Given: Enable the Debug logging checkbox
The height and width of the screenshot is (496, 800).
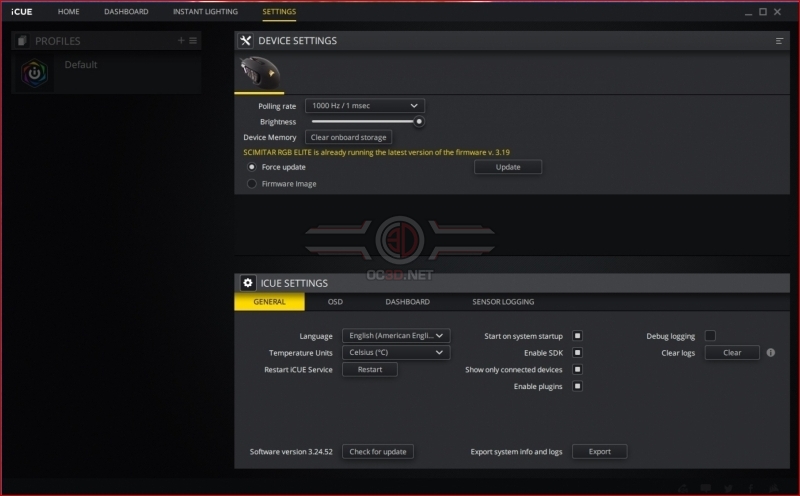Looking at the screenshot, I should point(710,336).
